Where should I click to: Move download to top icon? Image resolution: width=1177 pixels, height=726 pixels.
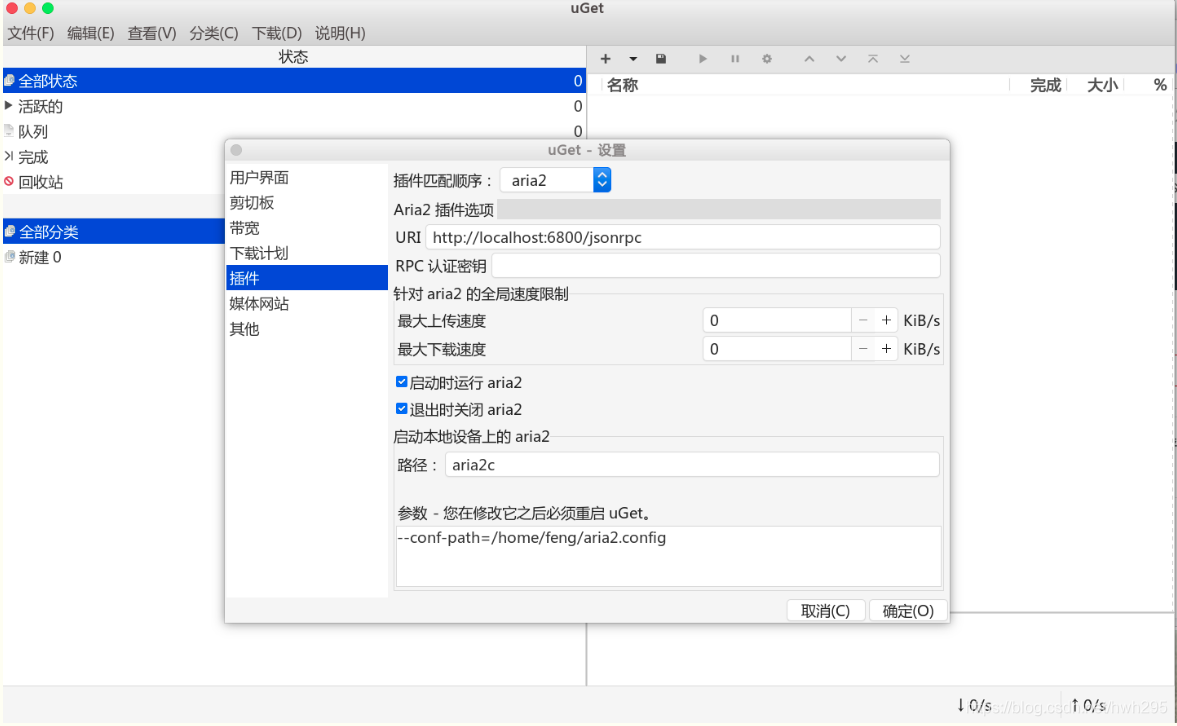pos(872,59)
